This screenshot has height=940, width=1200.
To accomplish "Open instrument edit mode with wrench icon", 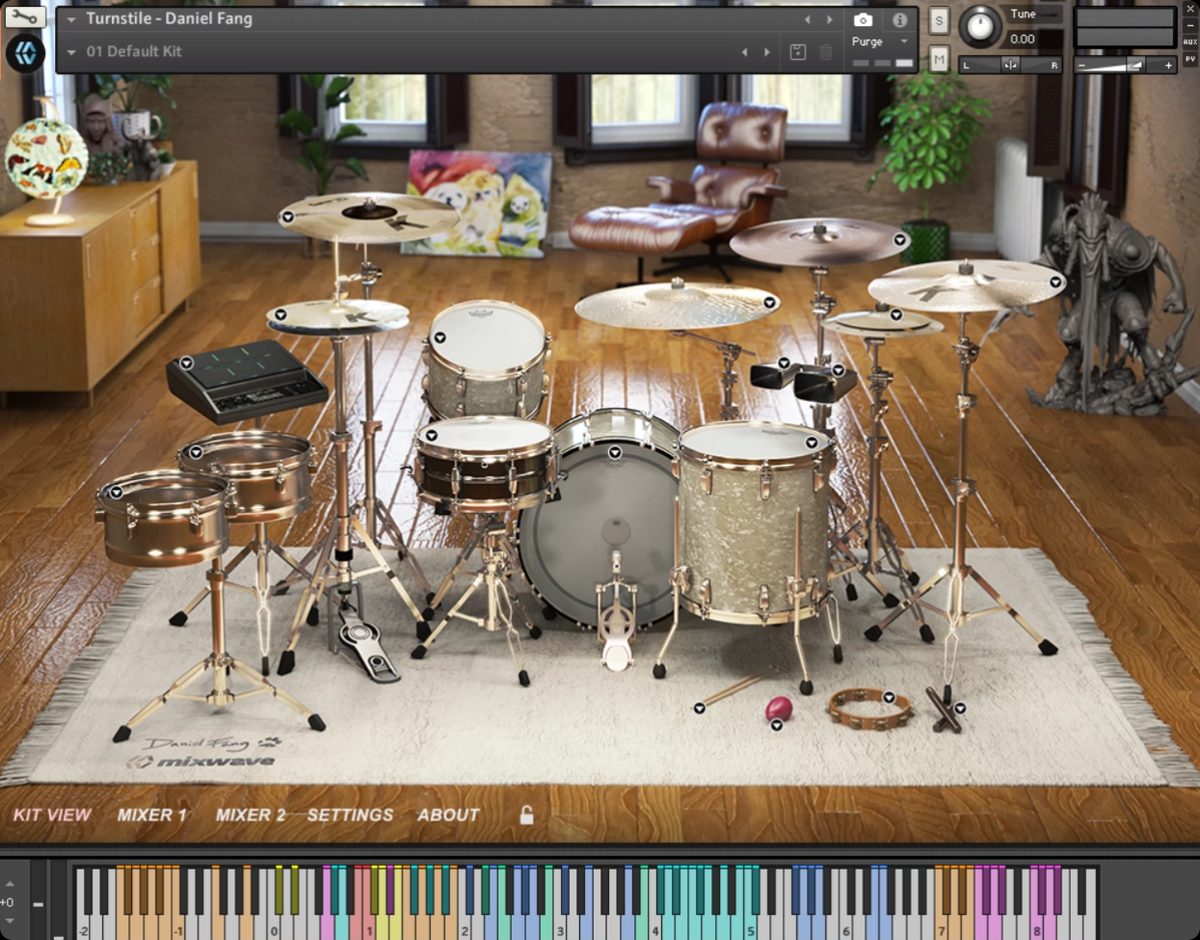I will tap(24, 16).
